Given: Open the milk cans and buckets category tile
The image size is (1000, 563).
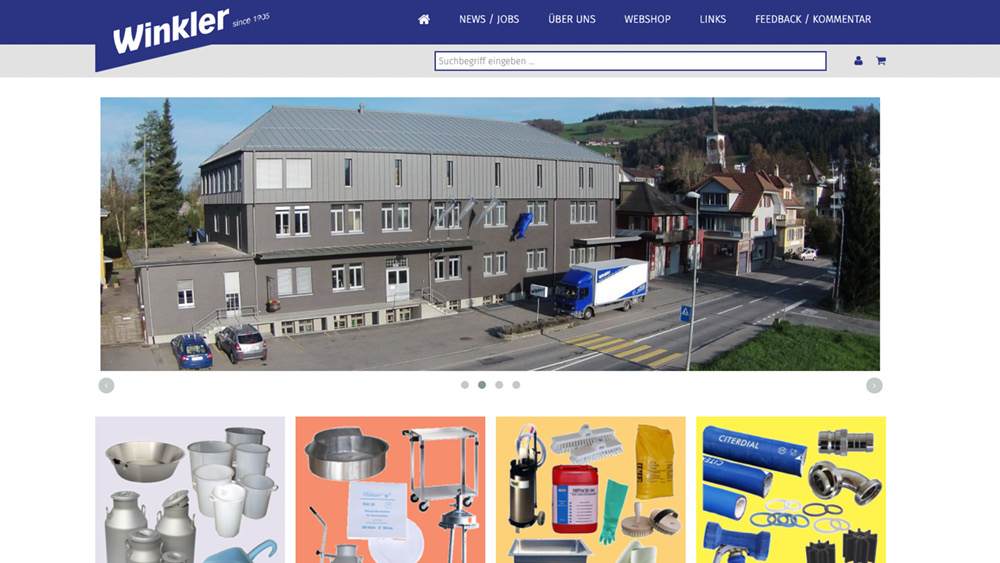Looking at the screenshot, I should tap(190, 490).
